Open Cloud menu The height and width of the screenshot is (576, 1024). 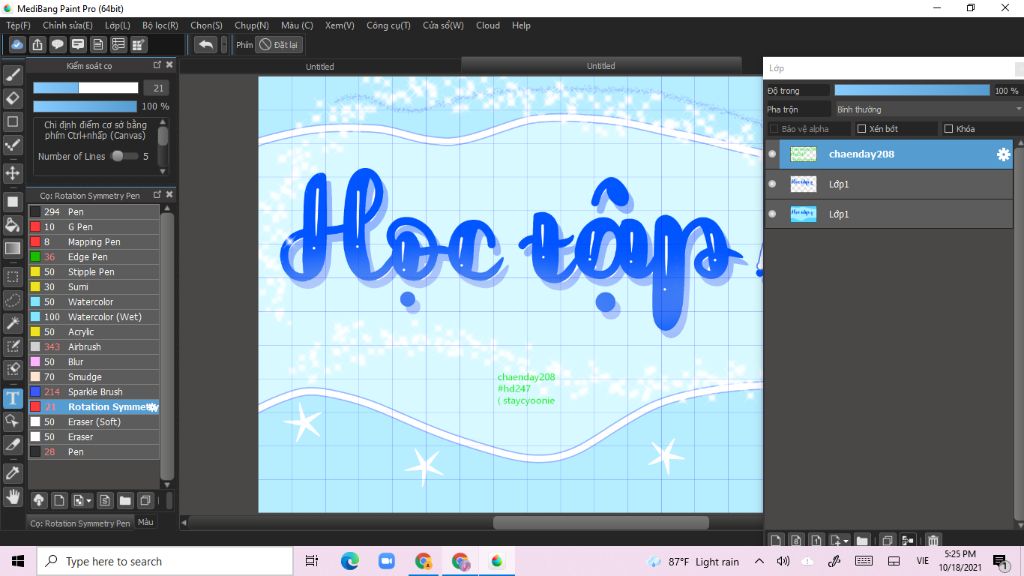(x=488, y=25)
